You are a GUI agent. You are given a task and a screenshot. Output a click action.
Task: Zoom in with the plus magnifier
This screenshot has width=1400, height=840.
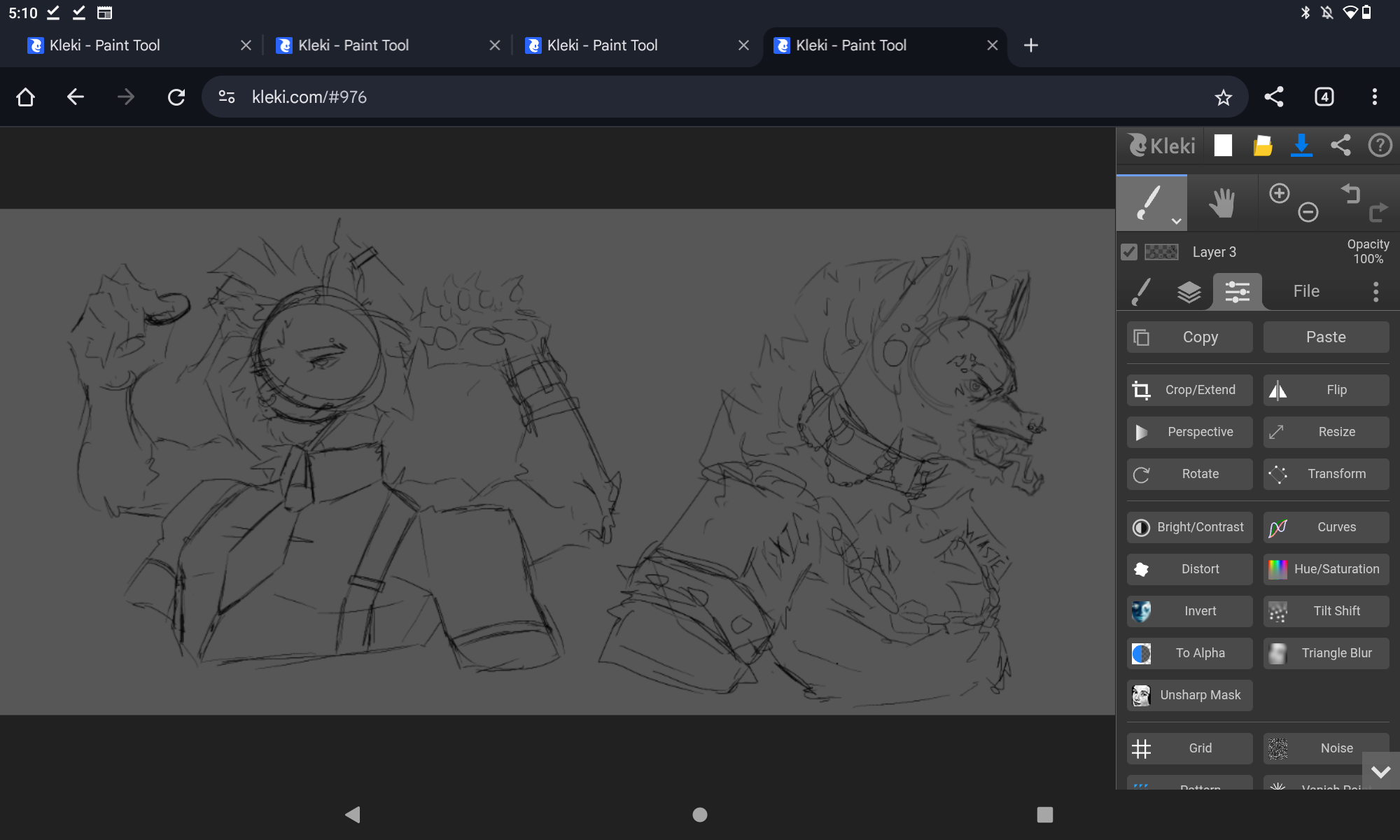point(1280,193)
